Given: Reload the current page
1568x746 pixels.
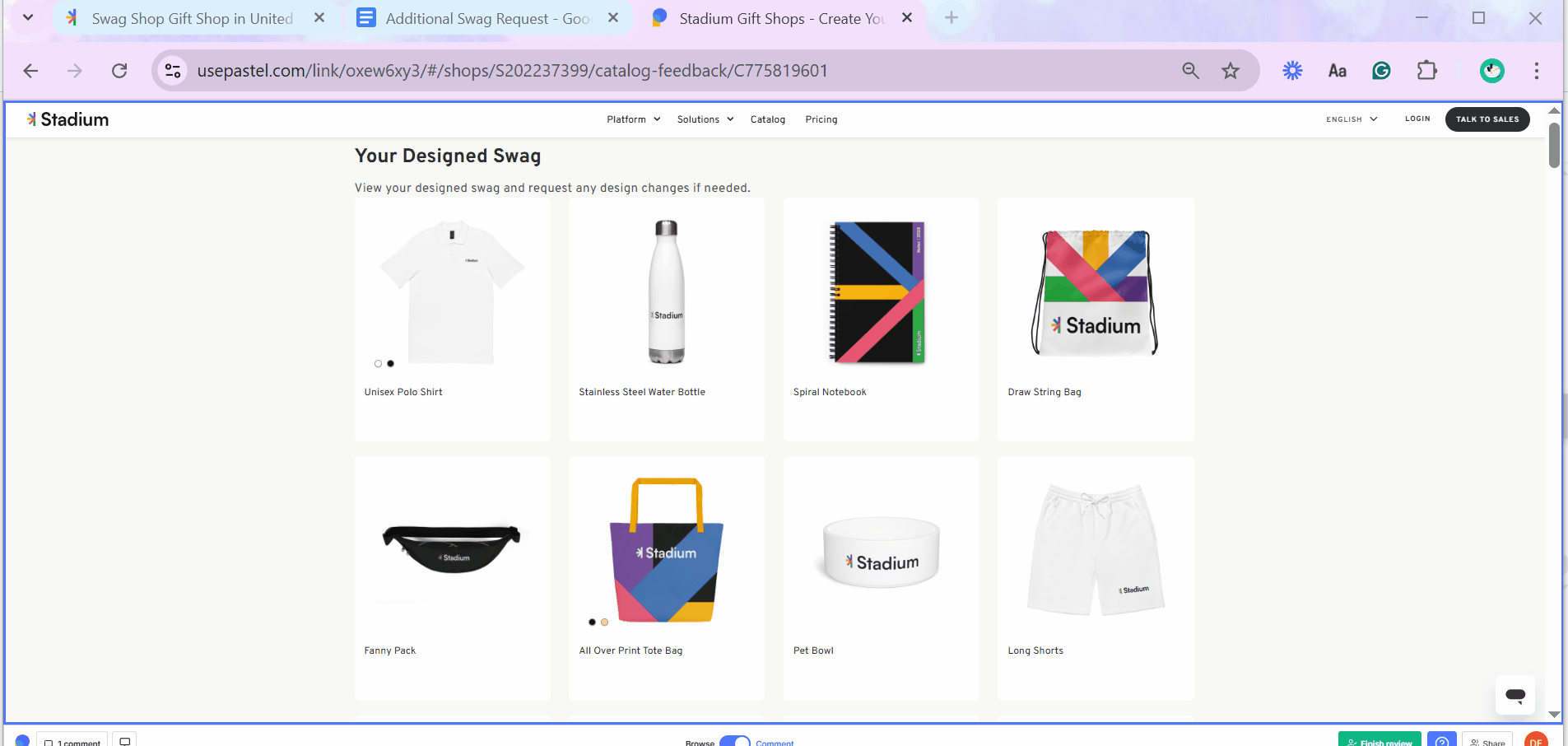Looking at the screenshot, I should point(119,71).
